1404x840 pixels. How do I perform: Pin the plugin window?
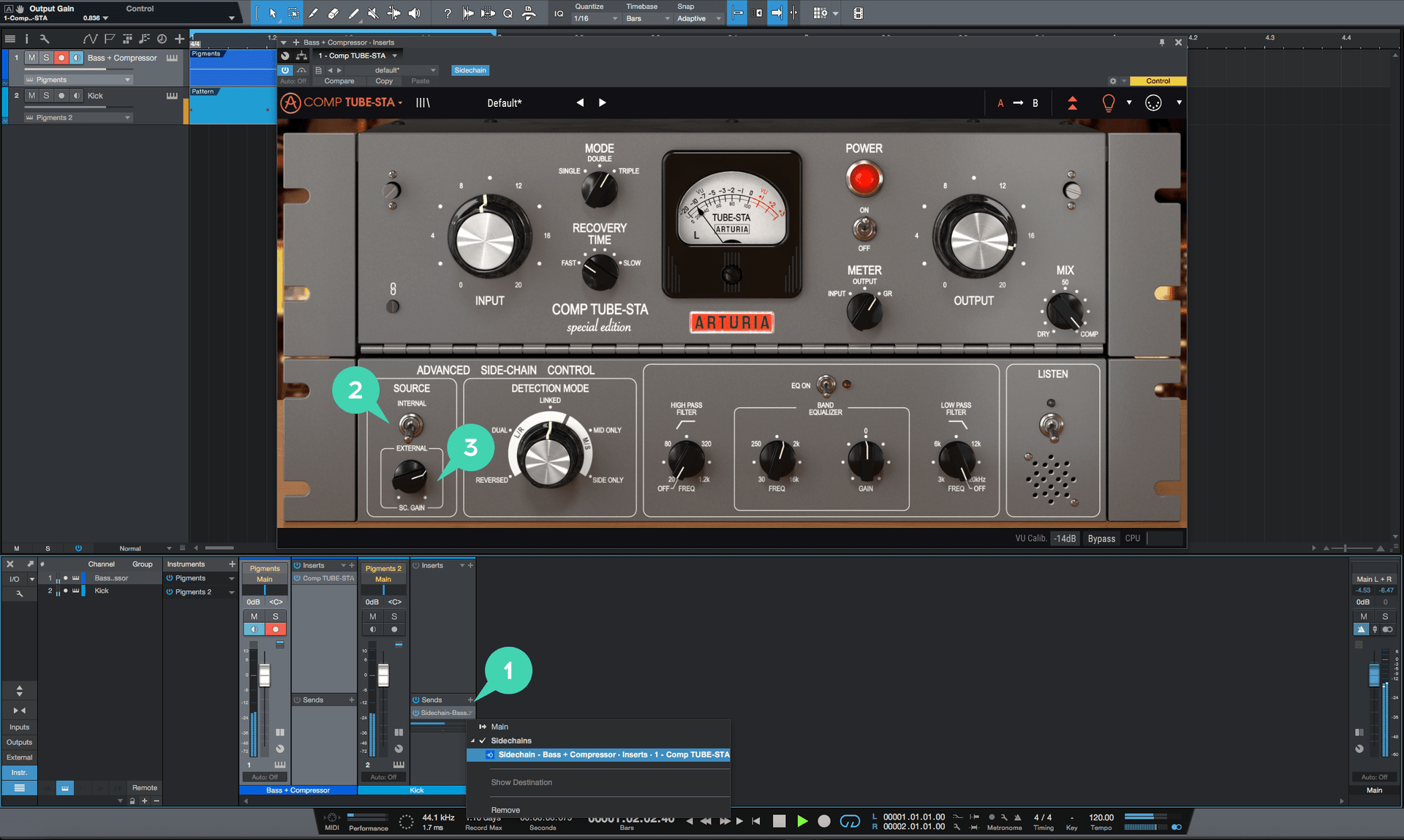[x=1162, y=42]
